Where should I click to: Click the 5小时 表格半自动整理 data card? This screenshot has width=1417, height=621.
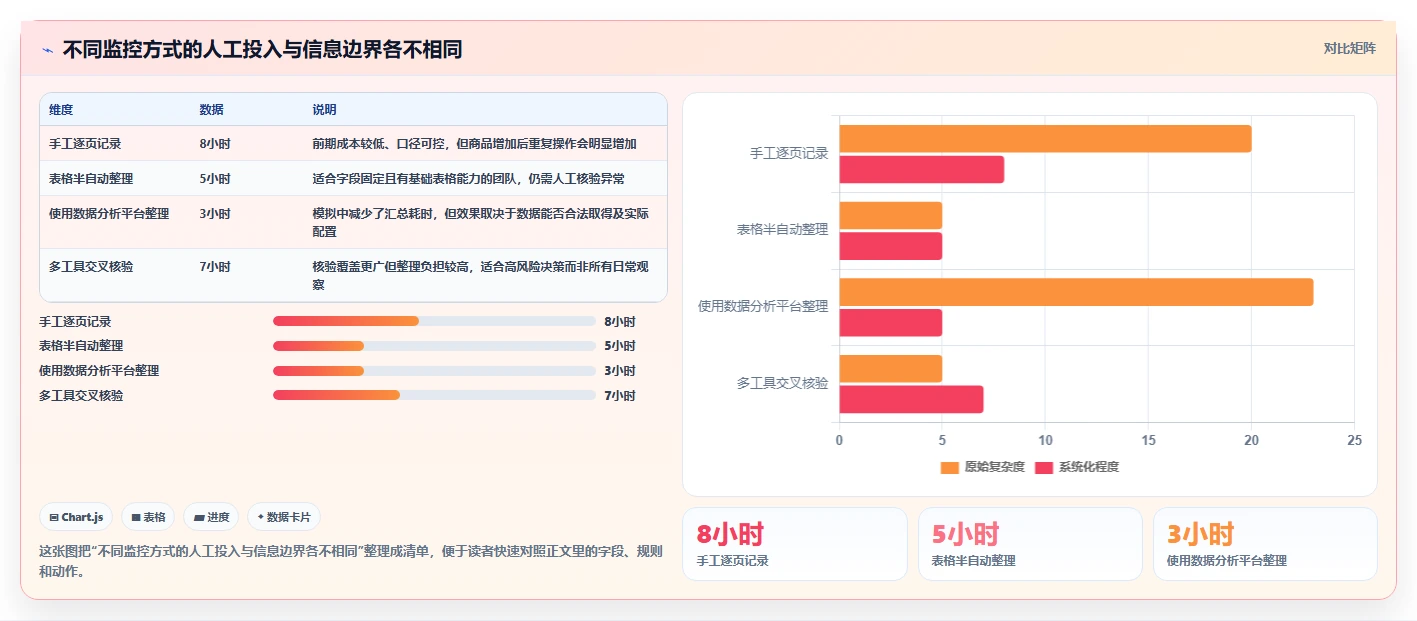click(x=1030, y=544)
